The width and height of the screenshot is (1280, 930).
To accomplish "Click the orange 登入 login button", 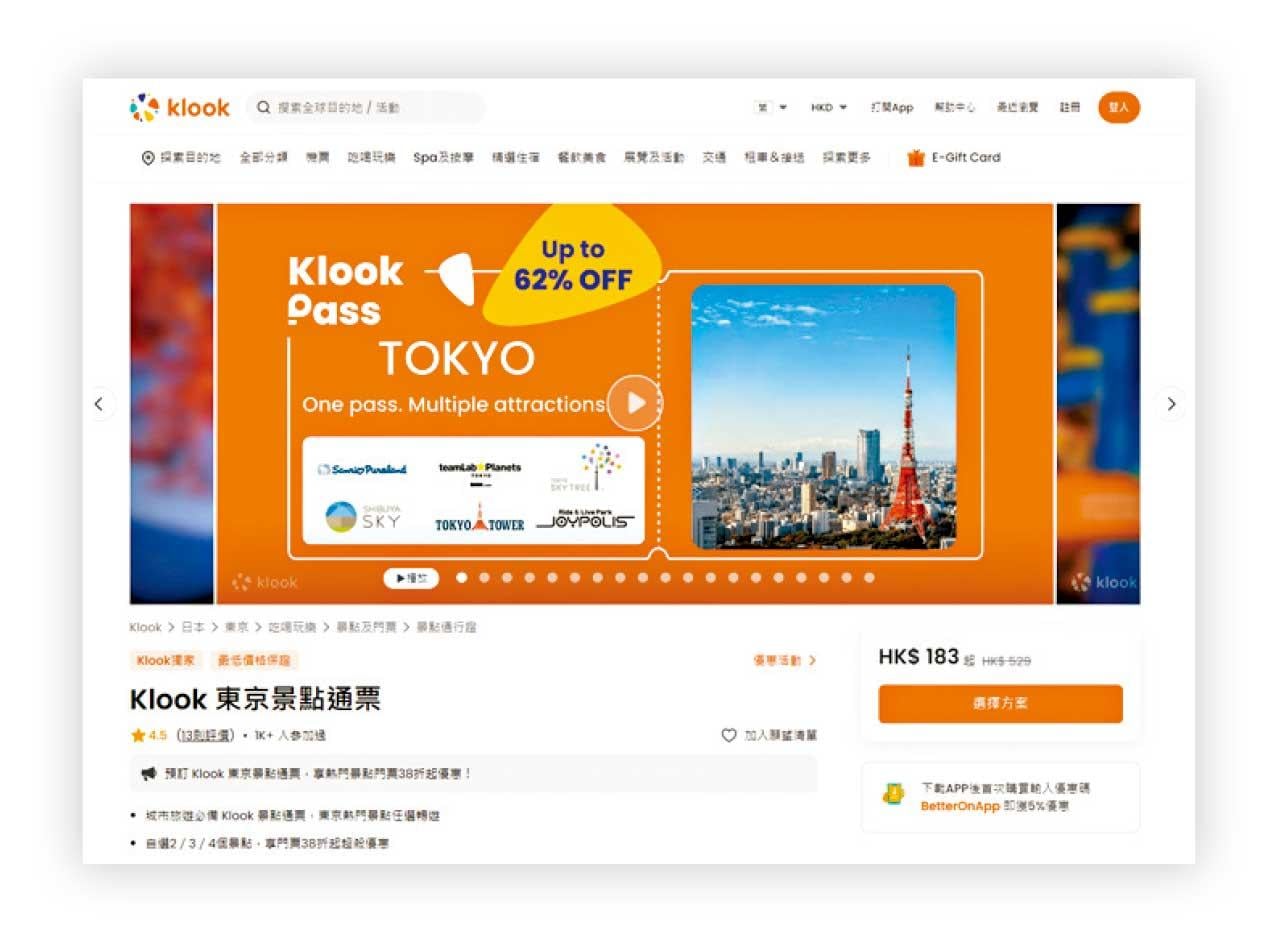I will 1118,107.
